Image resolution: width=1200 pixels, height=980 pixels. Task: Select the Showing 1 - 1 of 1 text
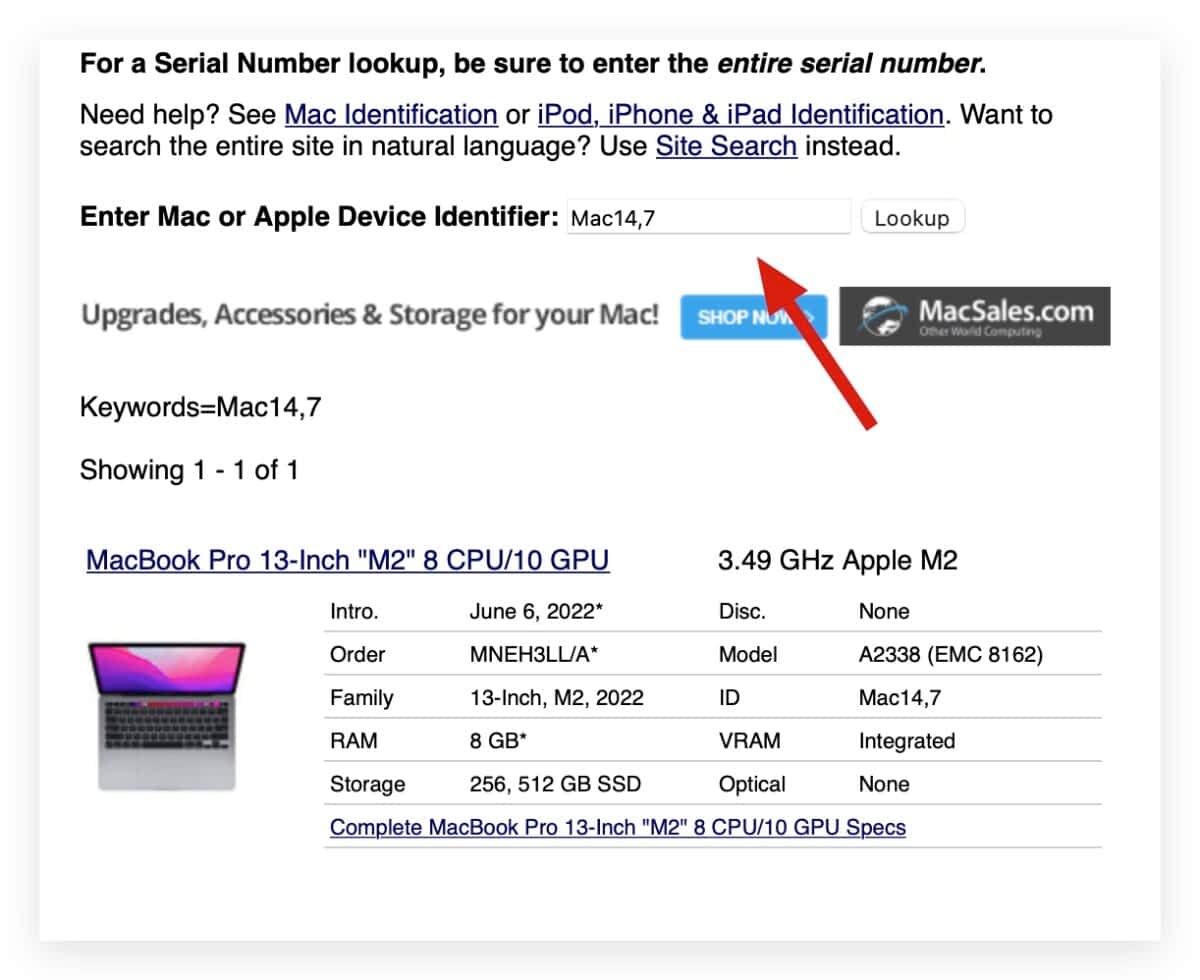(x=189, y=470)
